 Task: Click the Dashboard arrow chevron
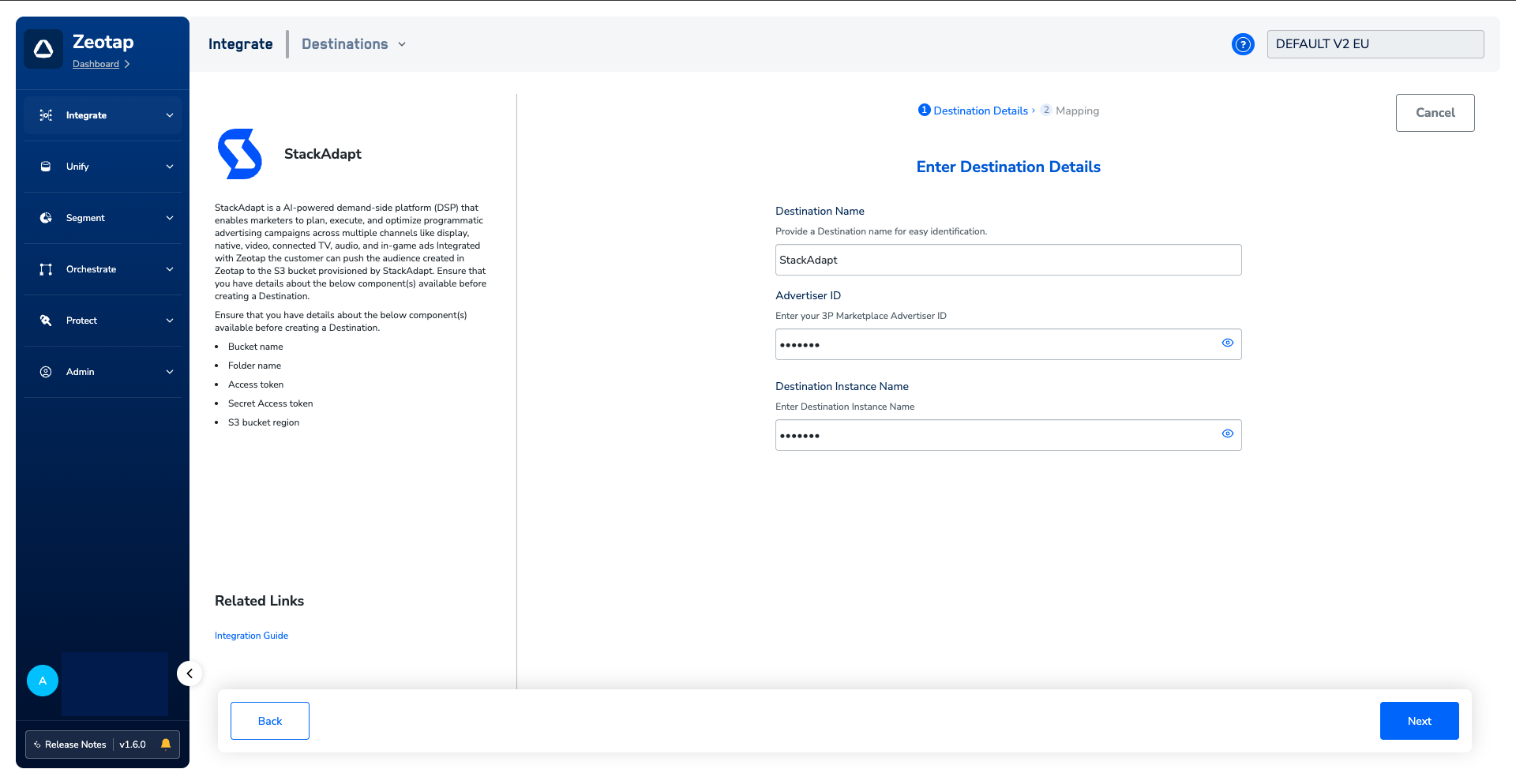[x=127, y=64]
